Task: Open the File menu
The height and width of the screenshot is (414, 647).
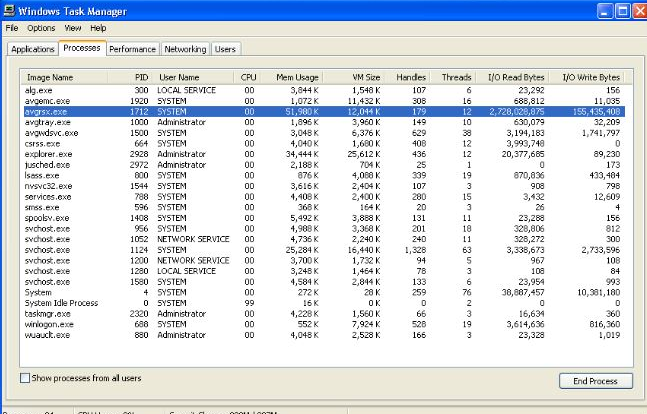Action: 12,28
